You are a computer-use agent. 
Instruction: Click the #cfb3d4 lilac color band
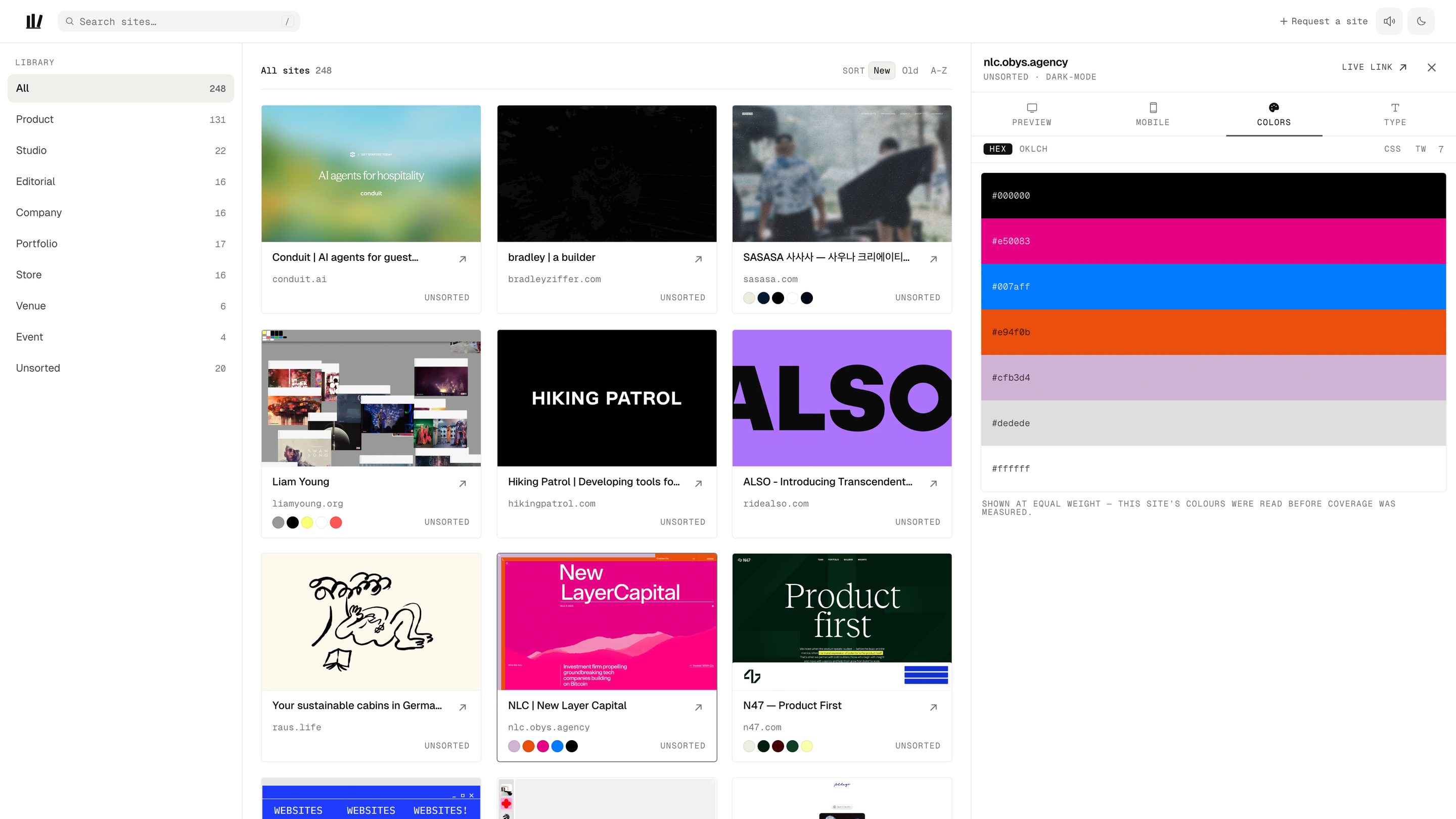tap(1213, 378)
